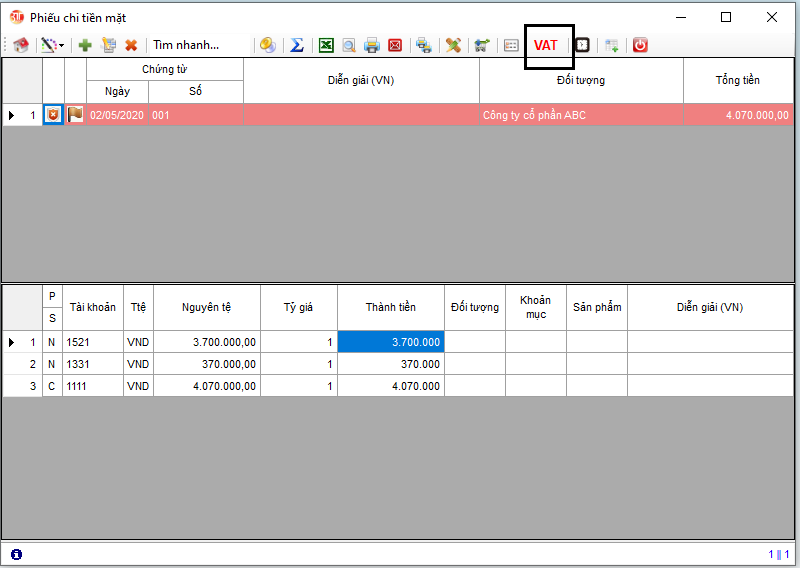Add a new voucher with green plus
The image size is (800, 568).
(85, 45)
